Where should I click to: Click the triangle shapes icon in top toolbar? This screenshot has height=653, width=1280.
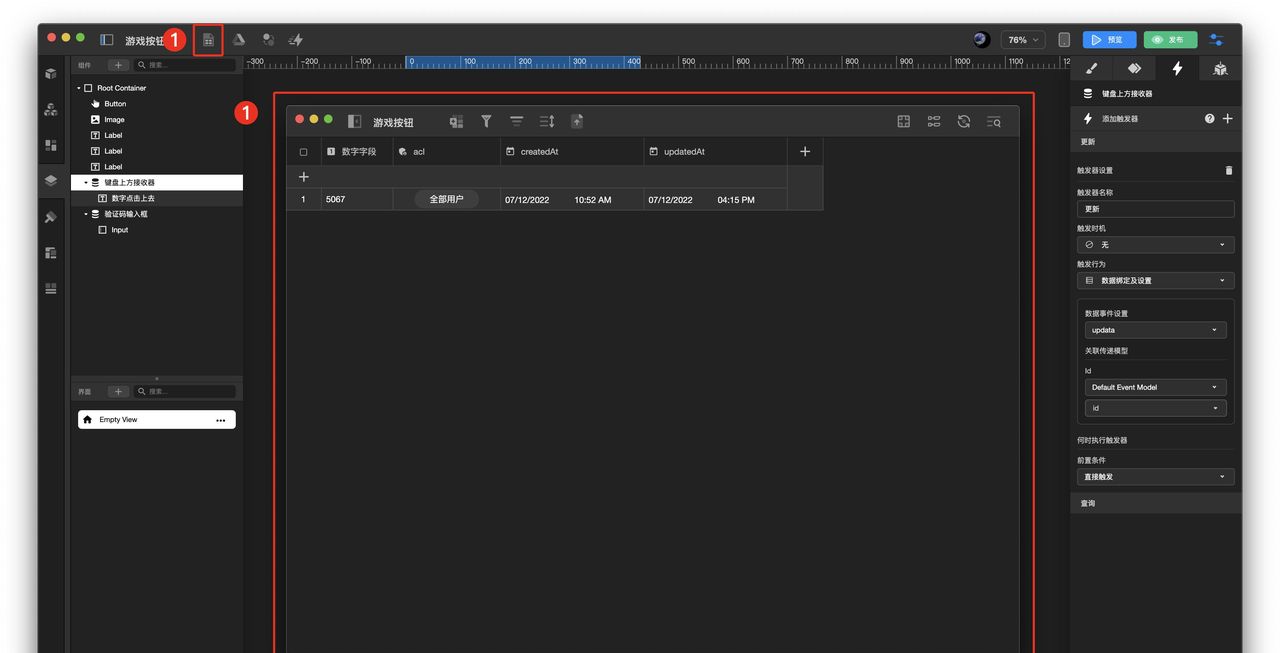click(239, 40)
